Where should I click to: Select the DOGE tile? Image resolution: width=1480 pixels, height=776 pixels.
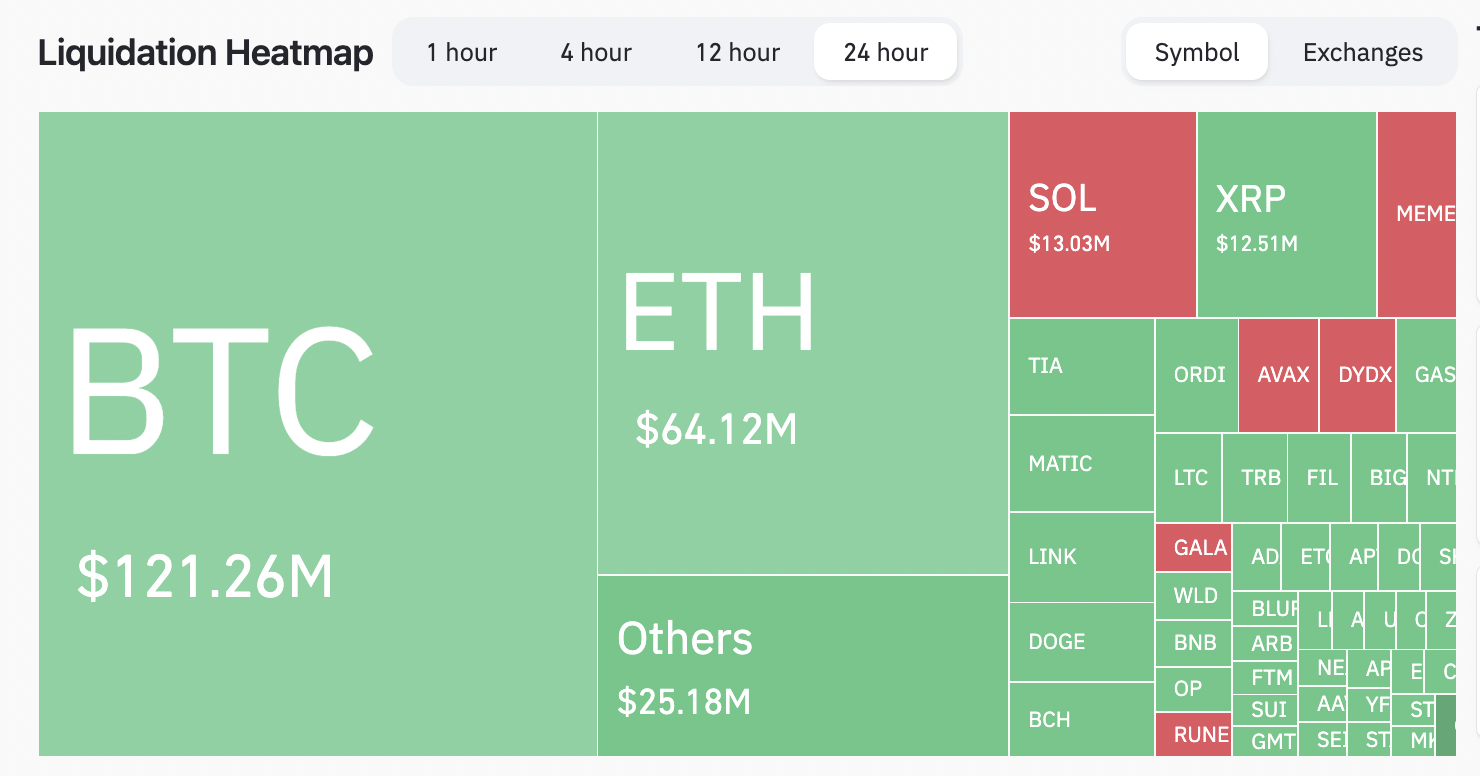(1081, 642)
